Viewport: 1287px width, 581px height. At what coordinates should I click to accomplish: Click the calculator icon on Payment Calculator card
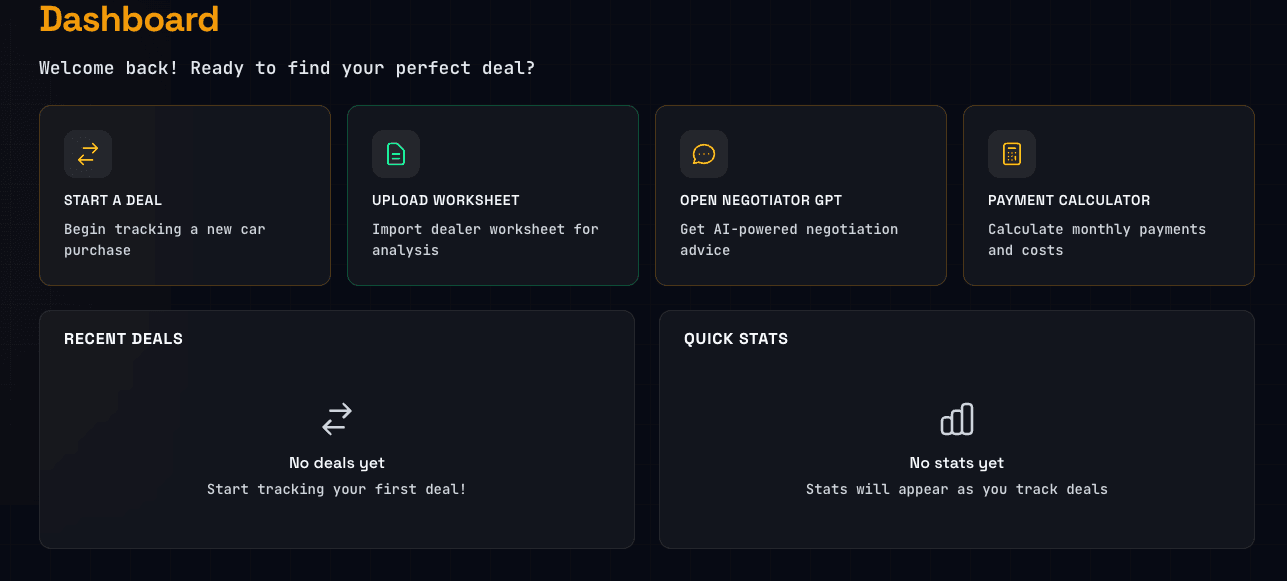pos(1012,154)
